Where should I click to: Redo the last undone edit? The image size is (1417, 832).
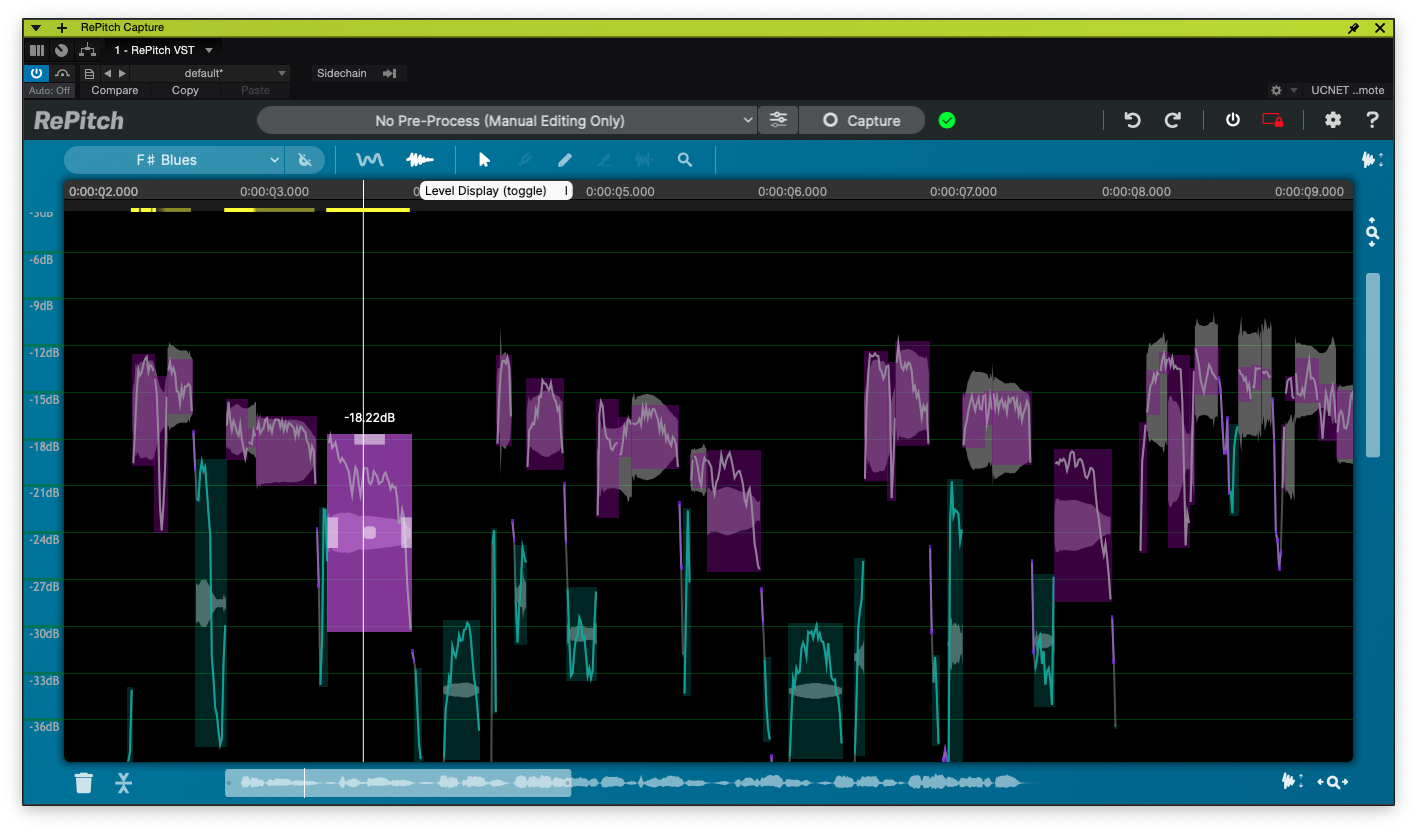click(x=1173, y=120)
